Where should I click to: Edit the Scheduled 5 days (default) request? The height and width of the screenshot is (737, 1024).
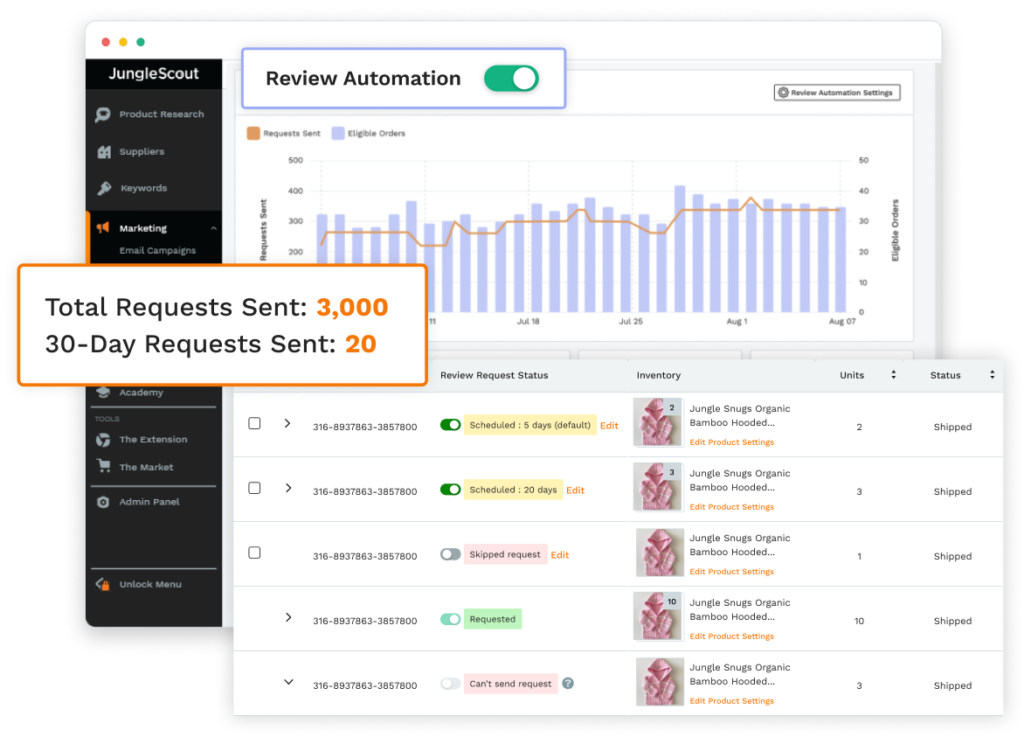[609, 426]
